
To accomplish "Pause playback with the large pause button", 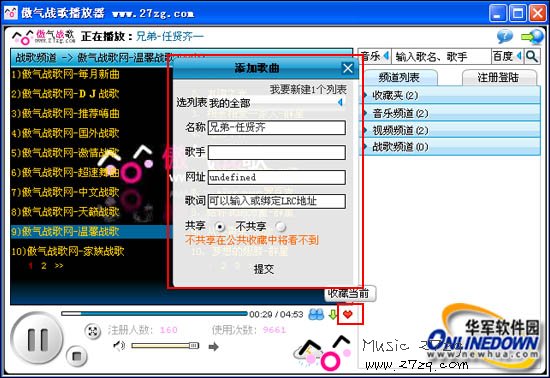I will click(x=38, y=339).
